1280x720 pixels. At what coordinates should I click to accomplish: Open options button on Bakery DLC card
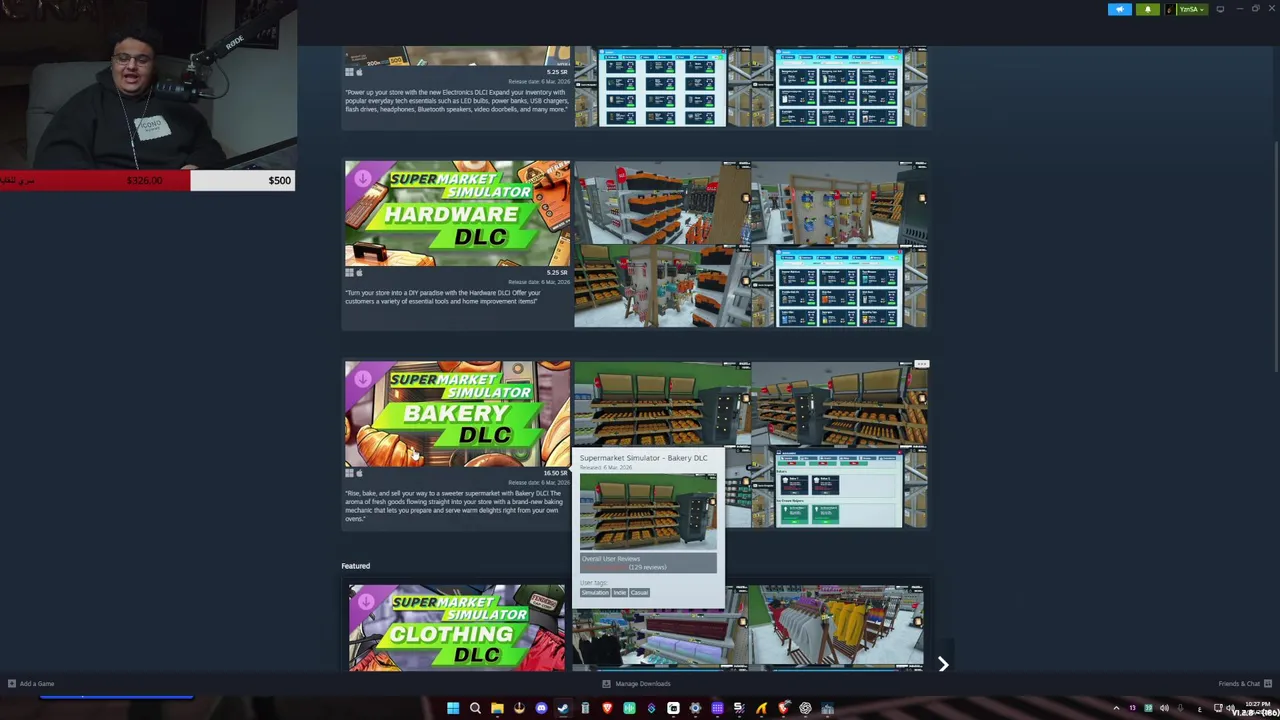coord(921,365)
